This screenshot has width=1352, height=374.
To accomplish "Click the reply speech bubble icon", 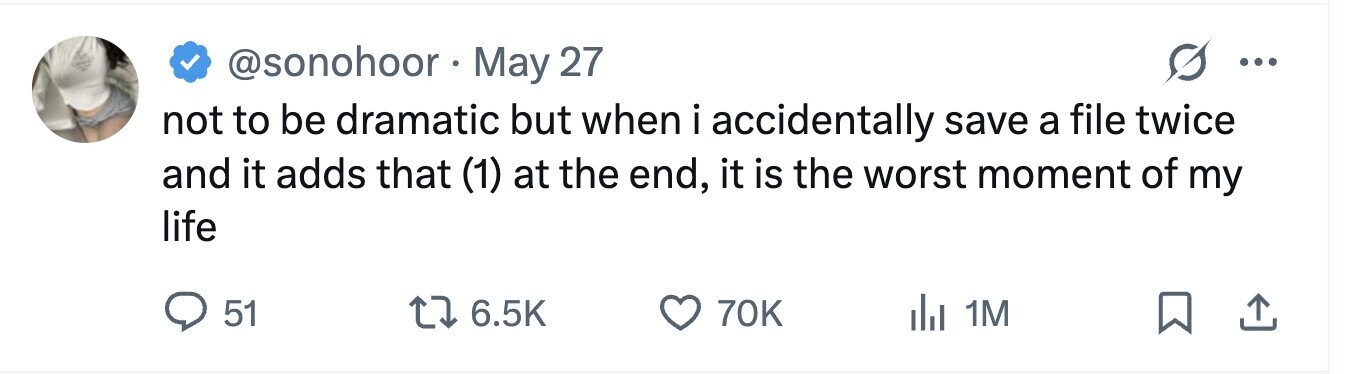I will [186, 314].
